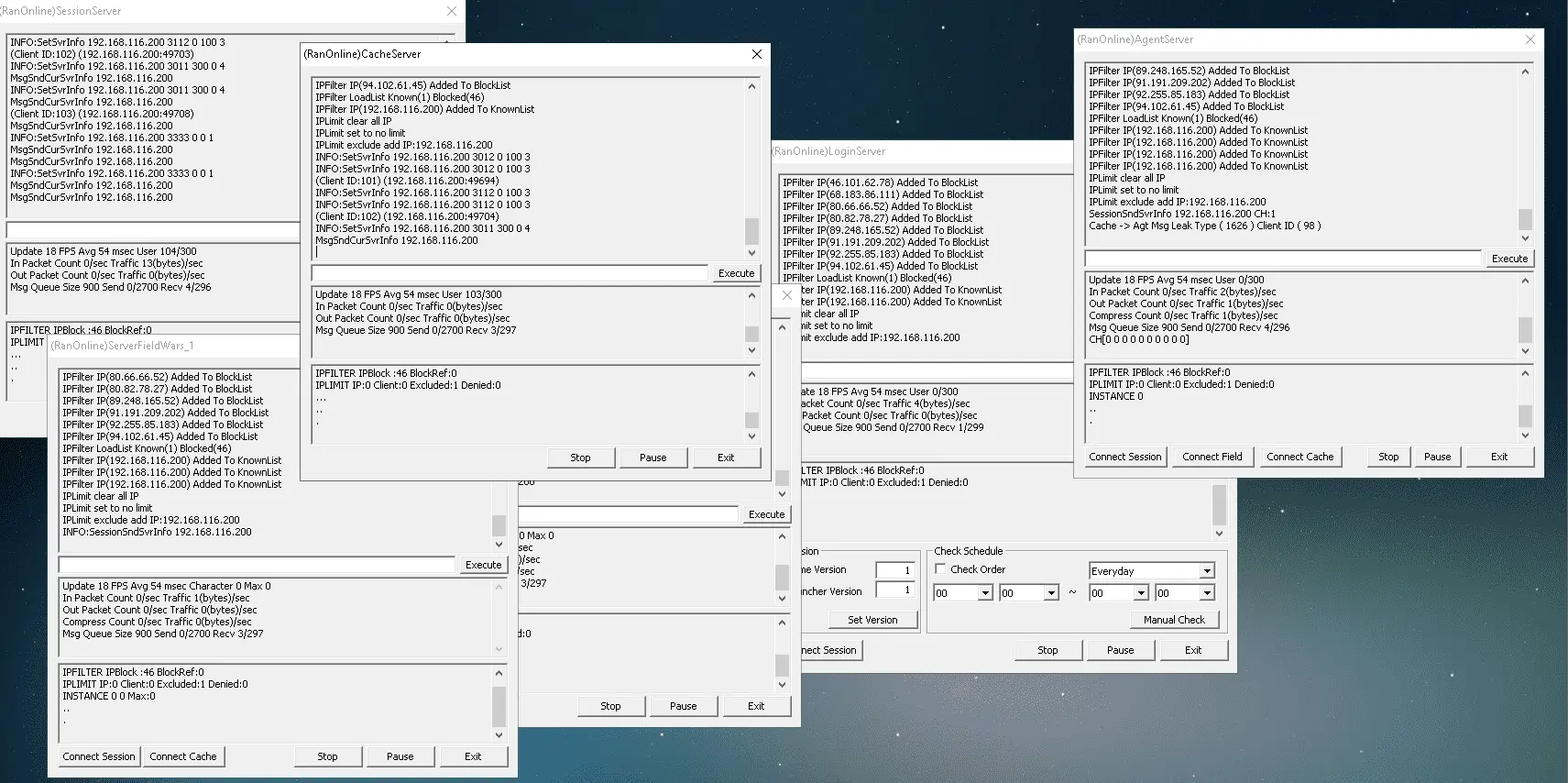Click Connect Cache in ServerFieldWars_1
The image size is (1568, 783).
coord(183,756)
